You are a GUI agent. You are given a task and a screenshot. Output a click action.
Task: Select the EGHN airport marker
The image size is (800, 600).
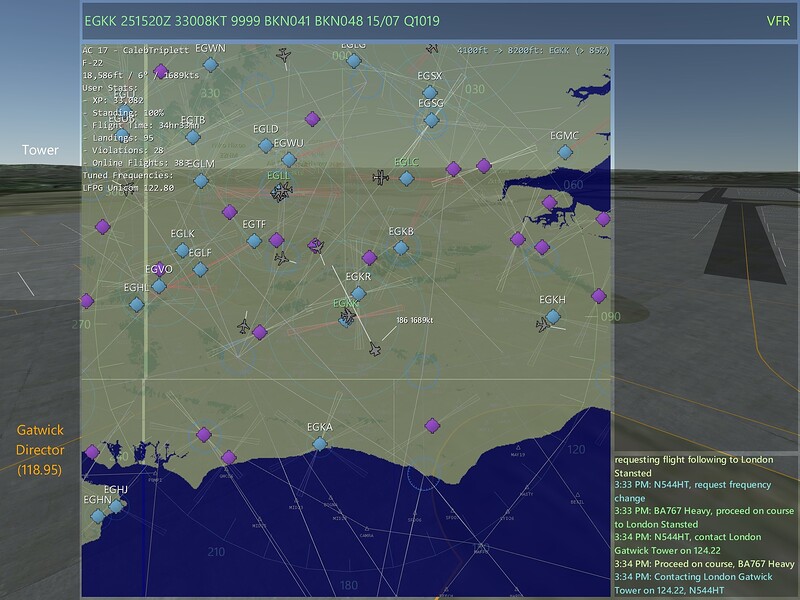[x=98, y=516]
